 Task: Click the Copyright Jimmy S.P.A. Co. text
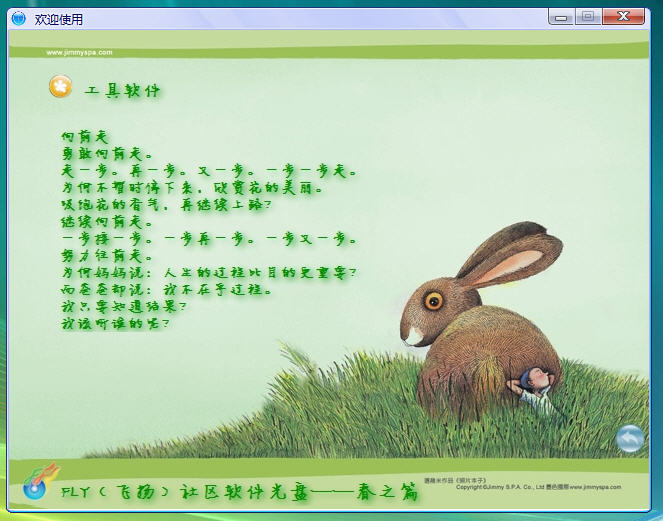[x=538, y=487]
